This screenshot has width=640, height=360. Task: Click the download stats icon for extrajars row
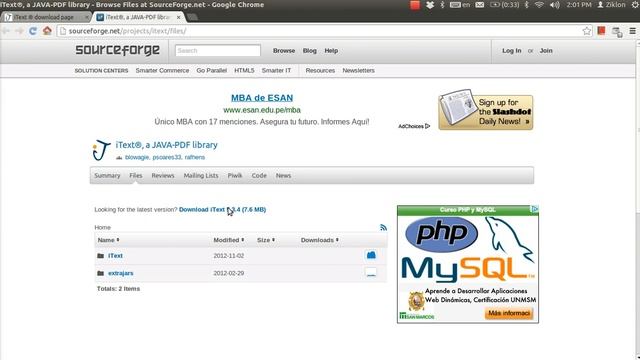[371, 273]
